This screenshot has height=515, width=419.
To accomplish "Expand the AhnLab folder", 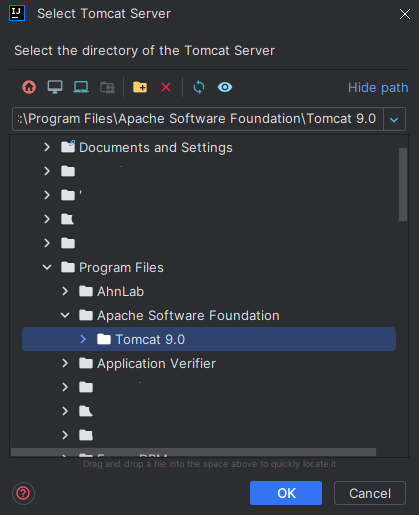I will tap(65, 291).
